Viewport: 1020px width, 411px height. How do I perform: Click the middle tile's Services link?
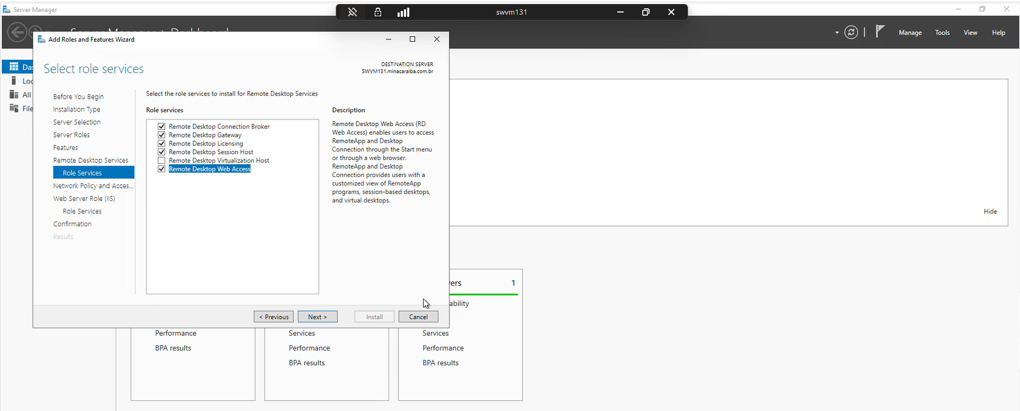pos(302,333)
